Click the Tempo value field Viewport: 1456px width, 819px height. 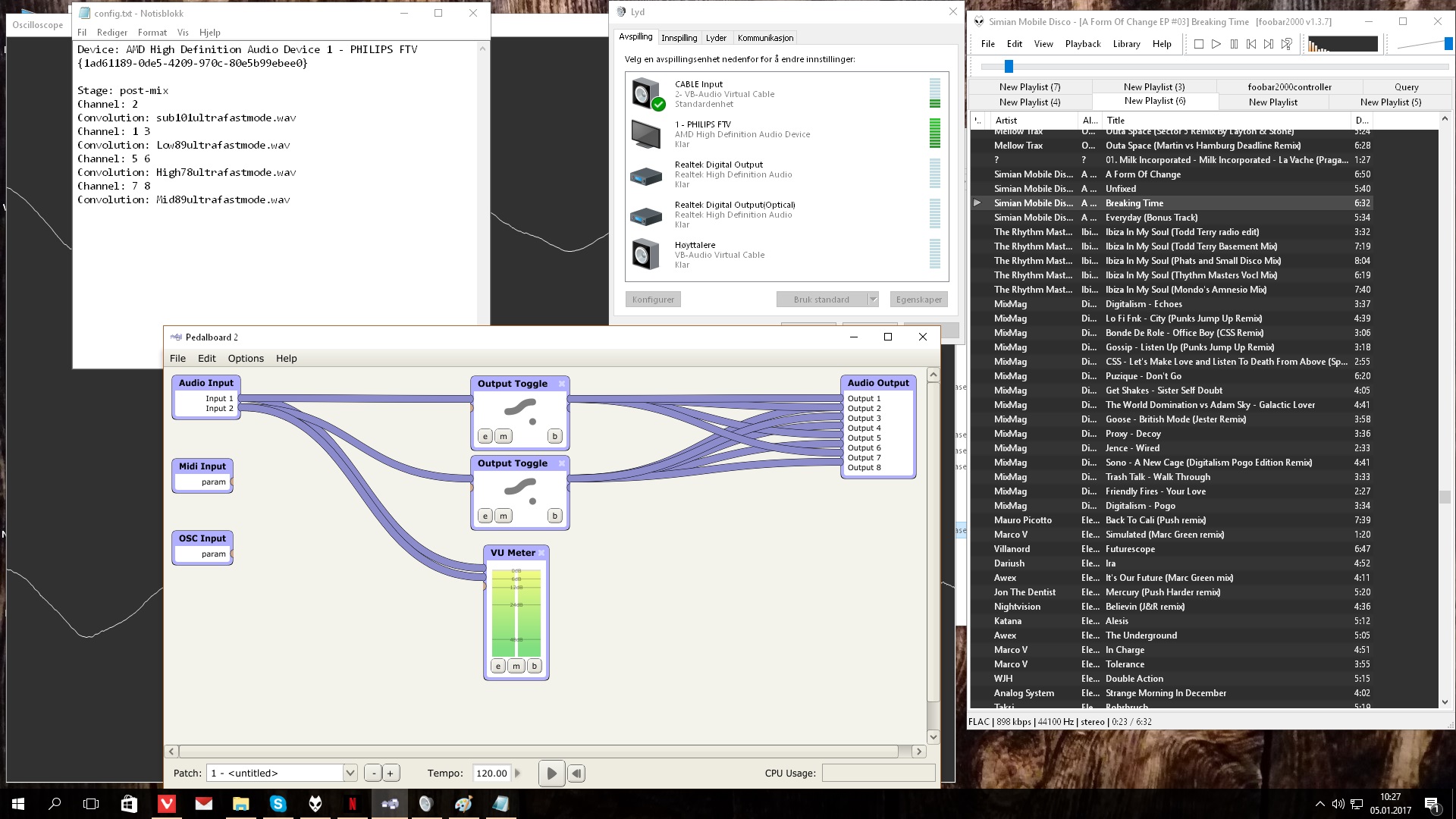point(491,773)
